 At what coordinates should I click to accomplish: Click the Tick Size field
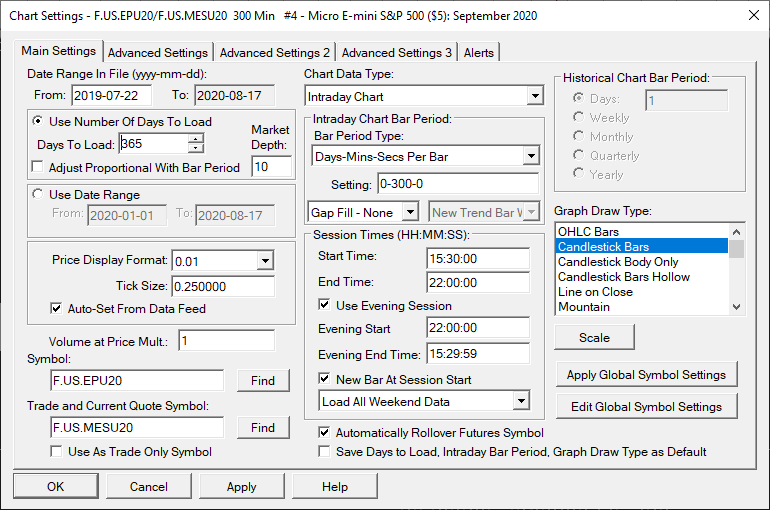(x=223, y=286)
